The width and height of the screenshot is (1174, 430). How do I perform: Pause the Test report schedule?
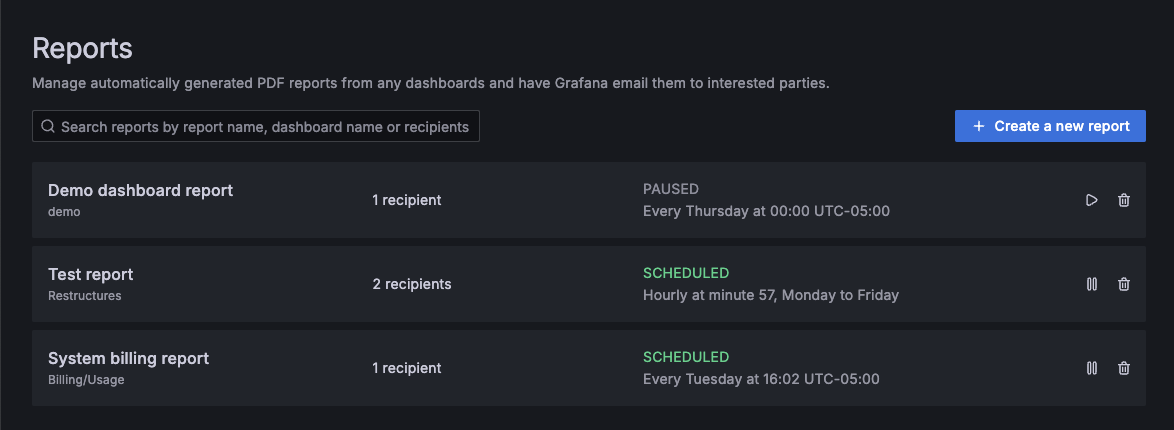pos(1091,284)
